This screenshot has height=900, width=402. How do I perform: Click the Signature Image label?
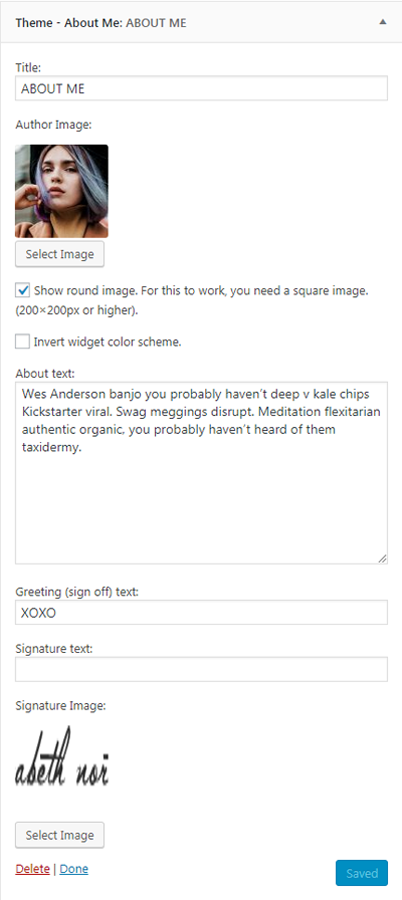point(61,706)
